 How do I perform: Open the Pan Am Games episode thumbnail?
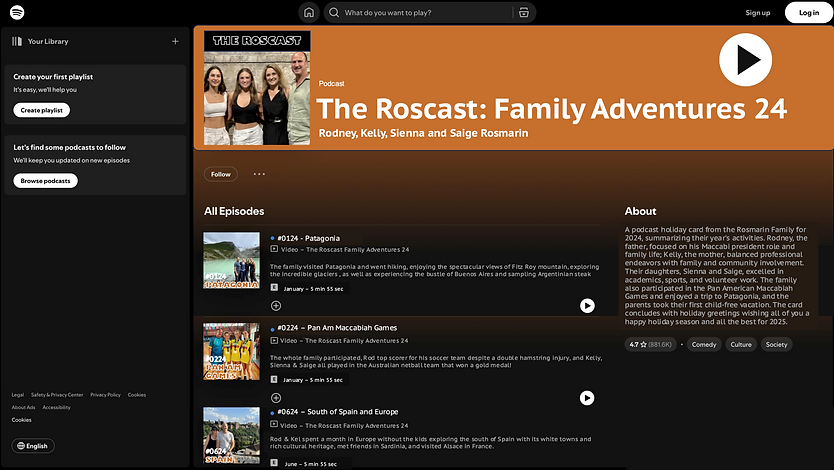point(231,351)
